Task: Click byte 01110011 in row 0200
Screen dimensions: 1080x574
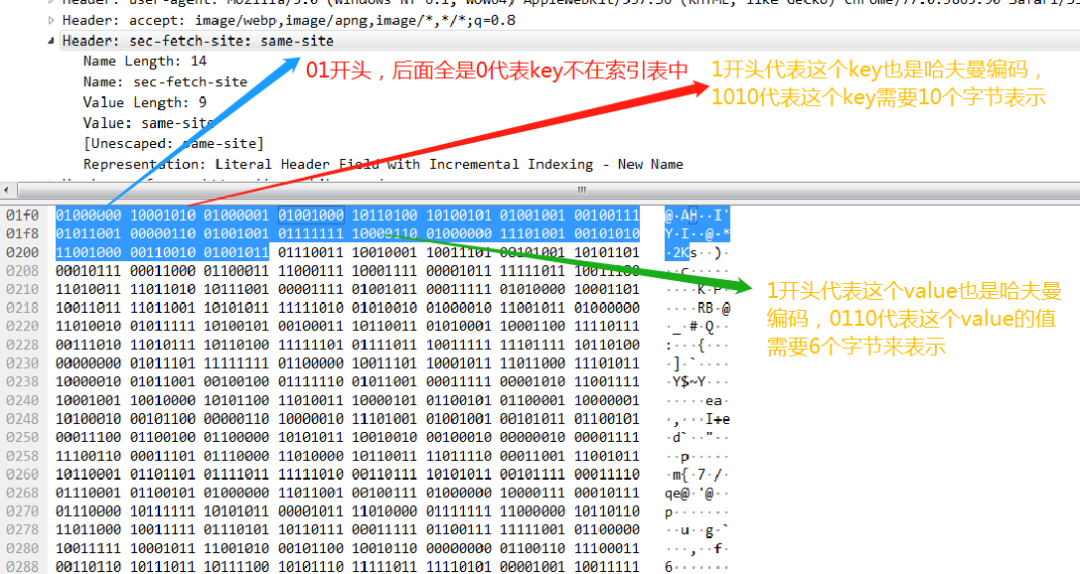Action: [311, 253]
